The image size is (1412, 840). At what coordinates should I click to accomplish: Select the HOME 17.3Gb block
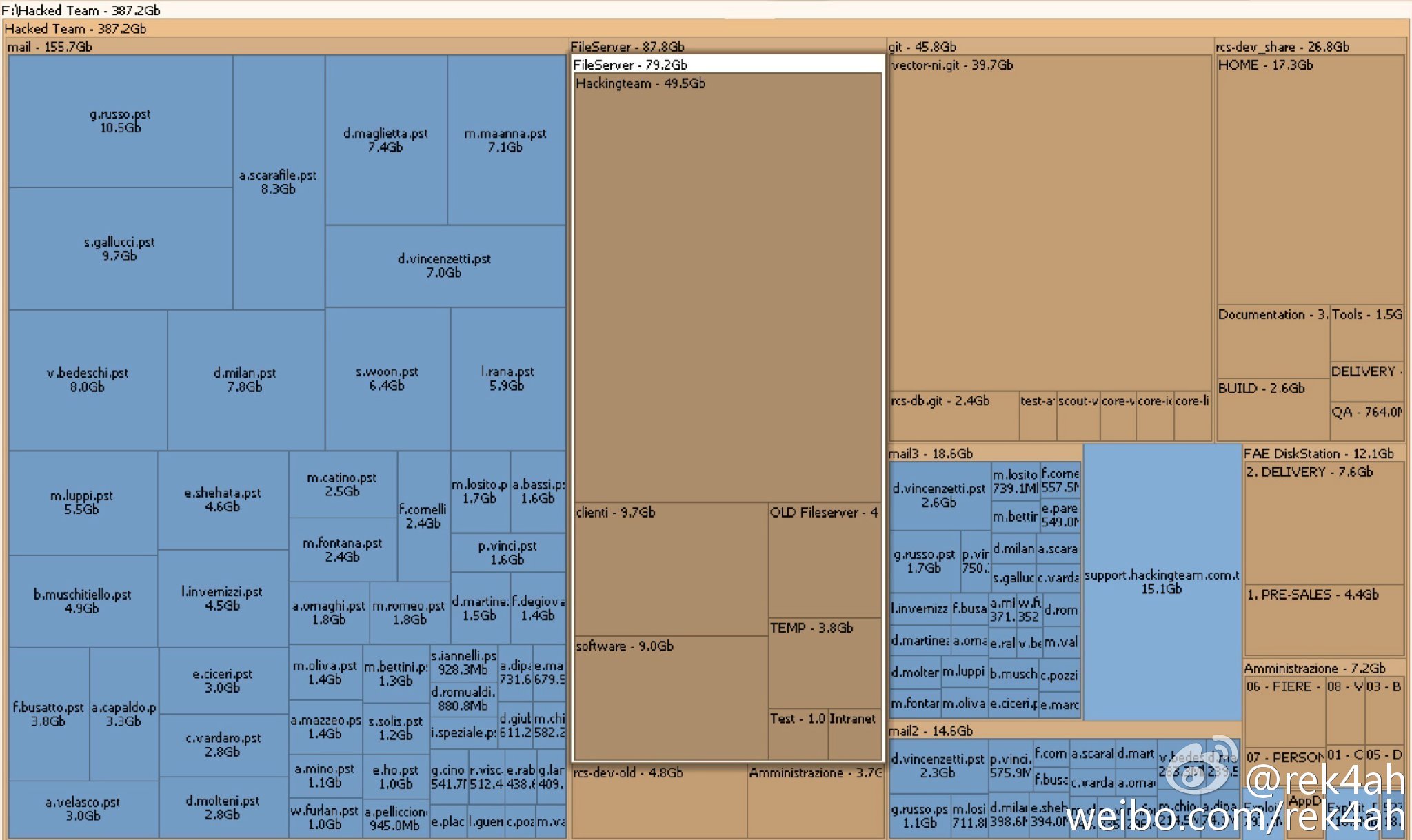1311,180
